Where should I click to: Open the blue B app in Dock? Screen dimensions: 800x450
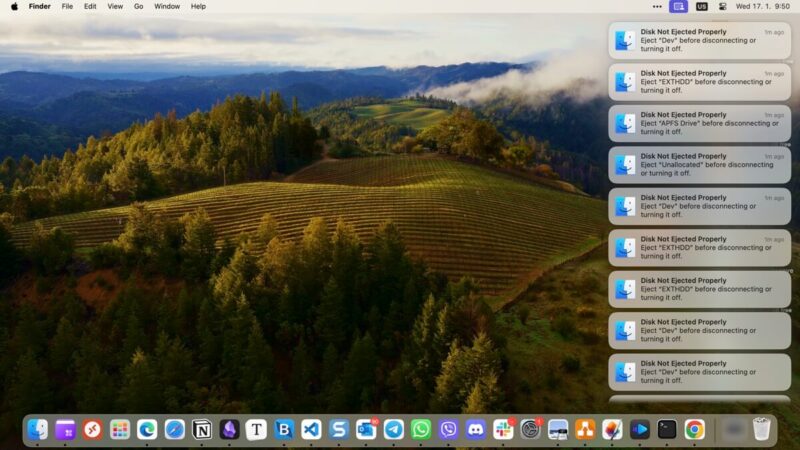[x=284, y=430]
